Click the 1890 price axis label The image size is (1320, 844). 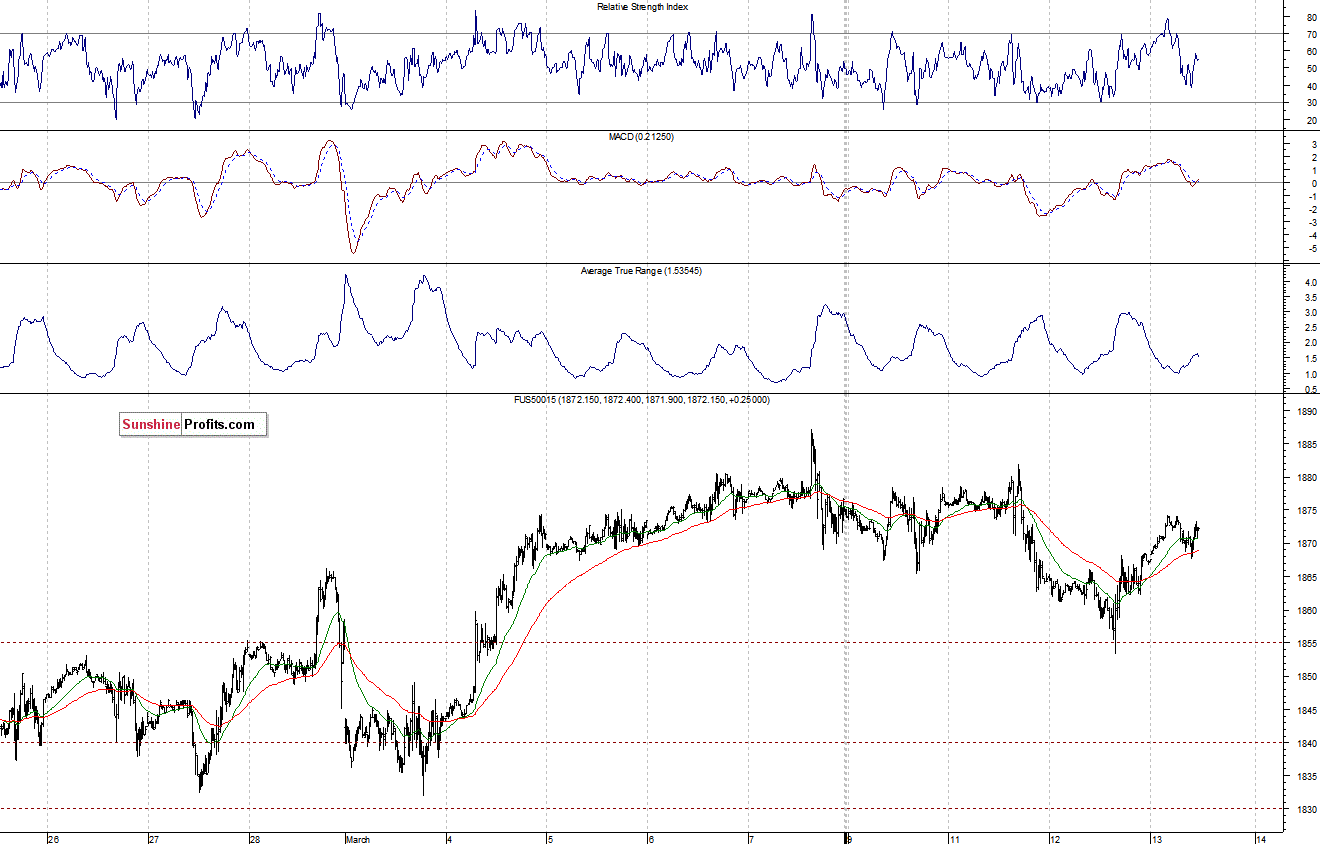(1306, 412)
